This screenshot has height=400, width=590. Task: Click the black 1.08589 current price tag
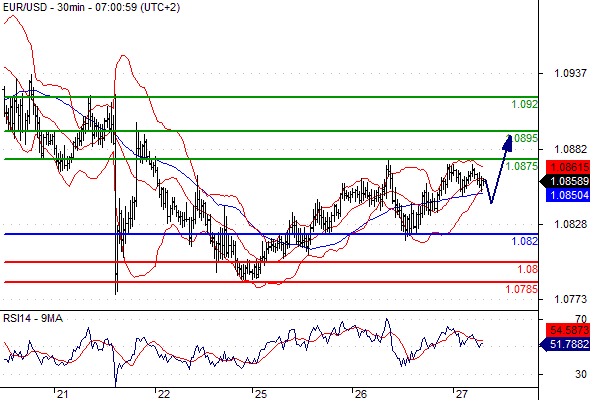pos(565,181)
